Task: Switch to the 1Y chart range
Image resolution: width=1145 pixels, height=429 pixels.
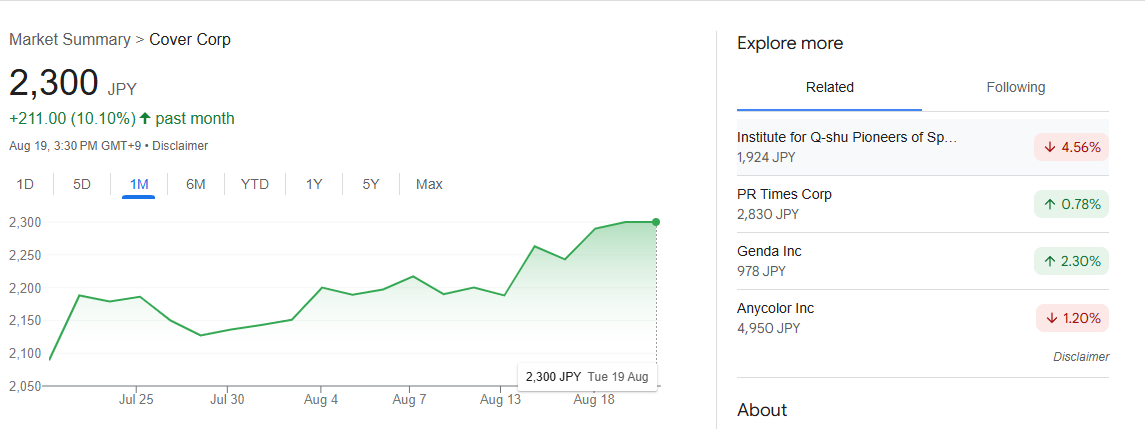Action: [314, 184]
